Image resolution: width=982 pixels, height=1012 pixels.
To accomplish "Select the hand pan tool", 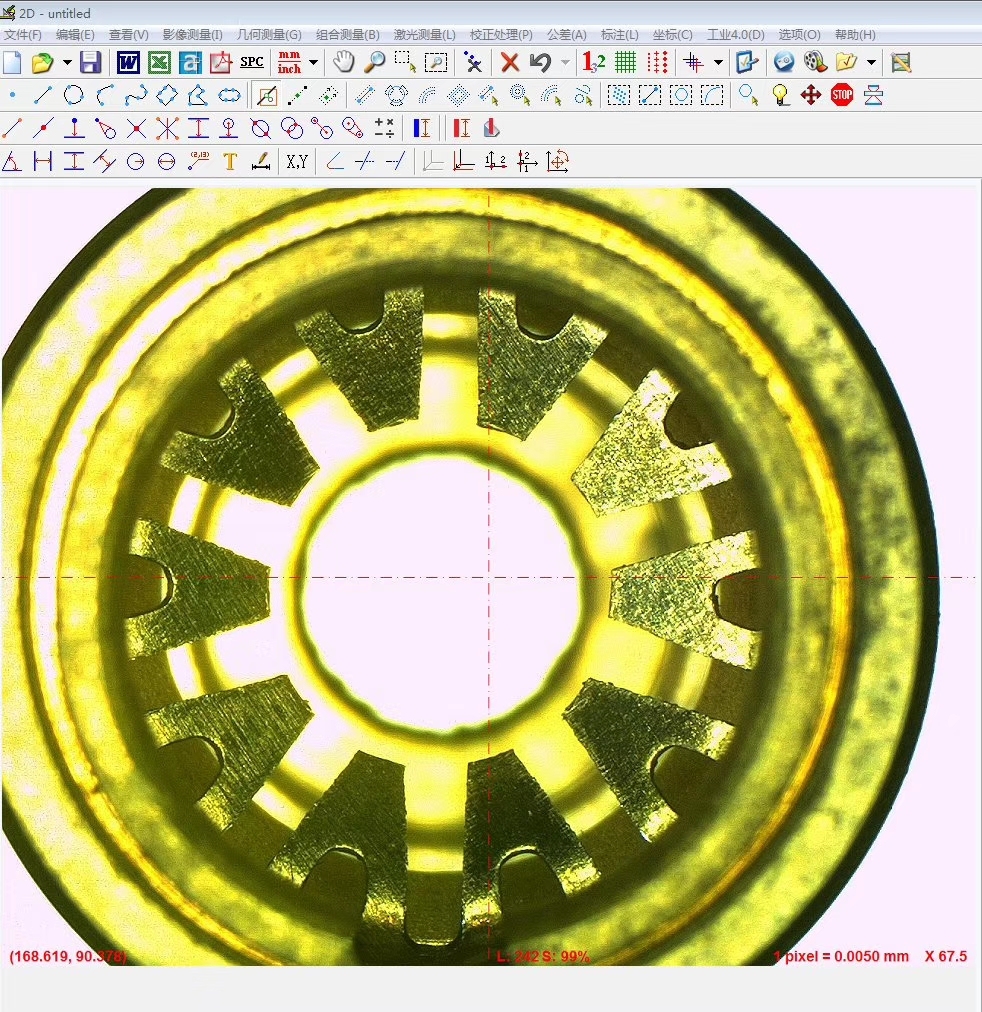I will tap(343, 63).
